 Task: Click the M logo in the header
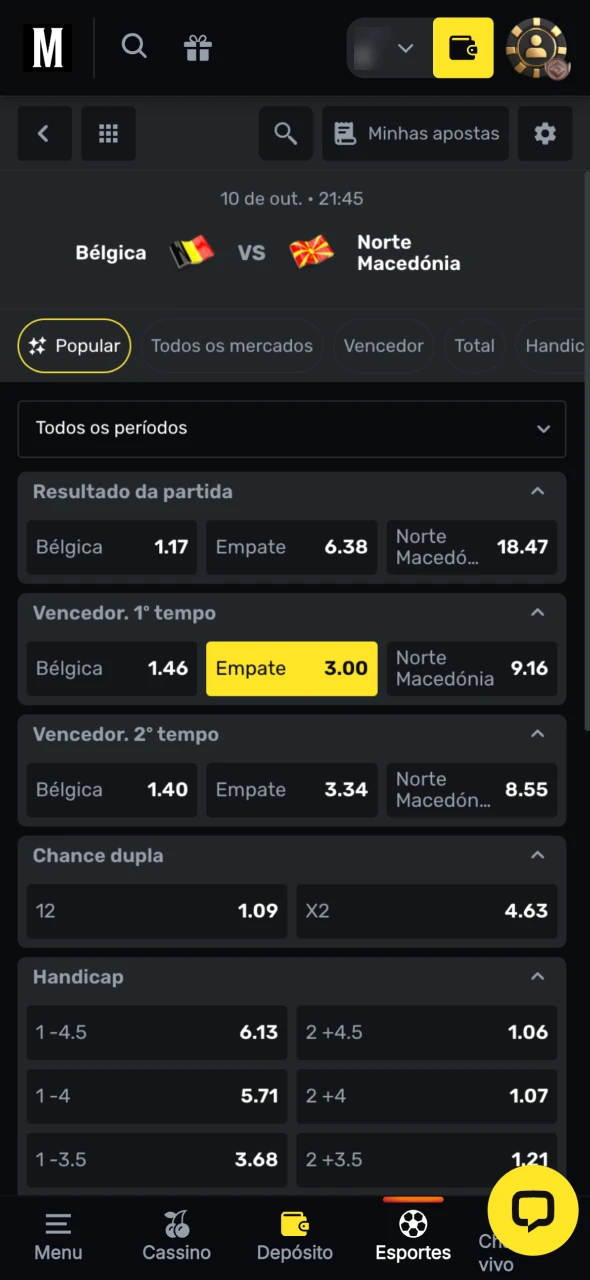pyautogui.click(x=47, y=47)
